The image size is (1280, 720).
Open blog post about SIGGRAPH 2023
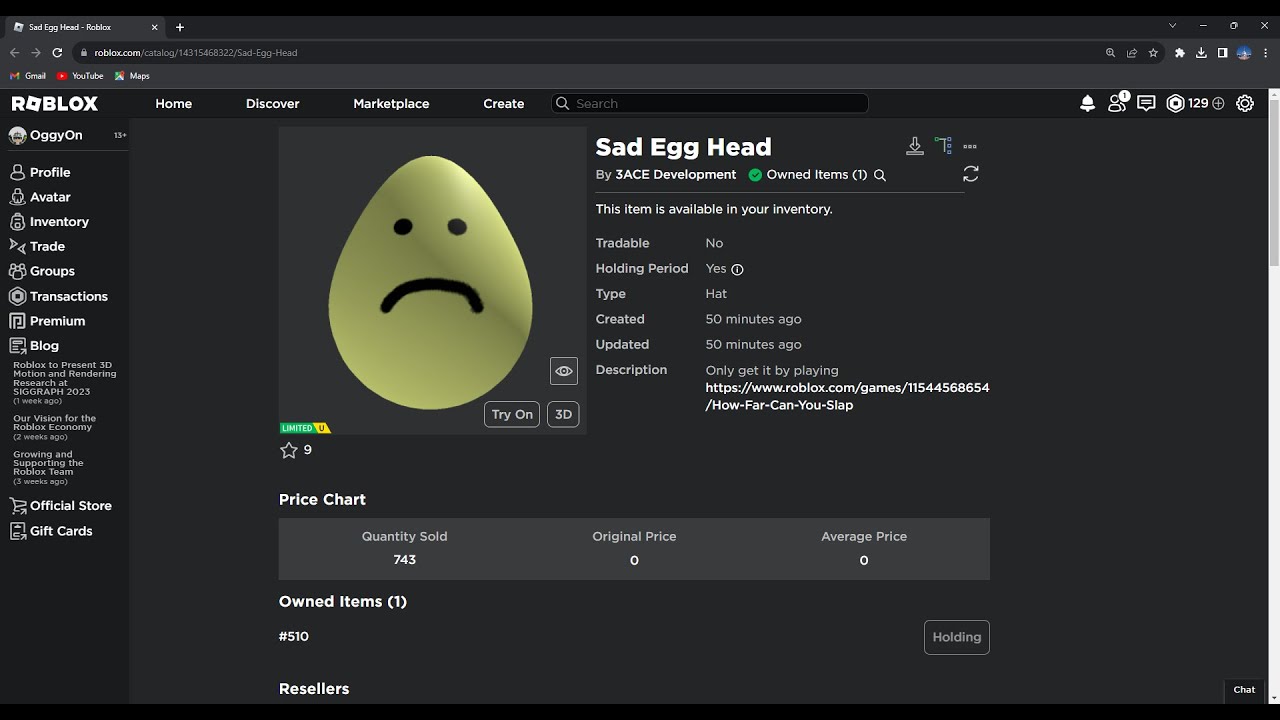coord(65,379)
